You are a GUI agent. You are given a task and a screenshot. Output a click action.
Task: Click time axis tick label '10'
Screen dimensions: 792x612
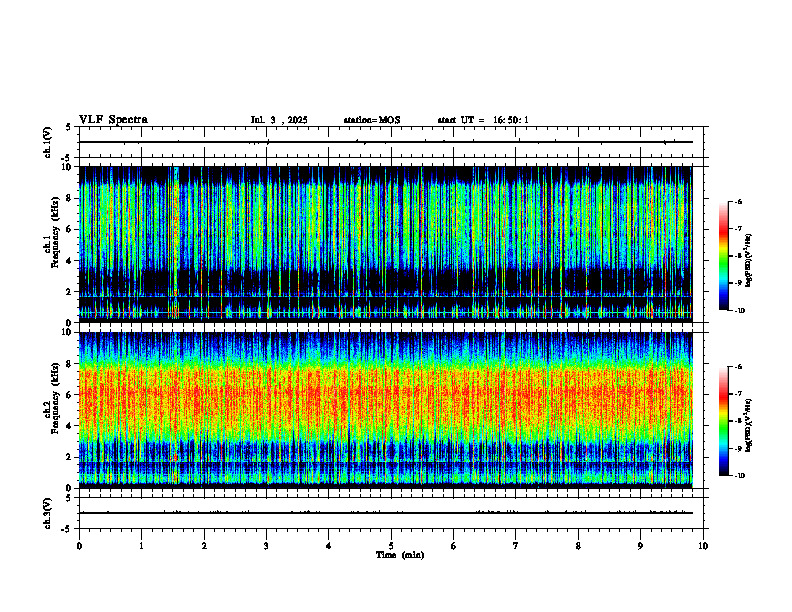tap(703, 546)
